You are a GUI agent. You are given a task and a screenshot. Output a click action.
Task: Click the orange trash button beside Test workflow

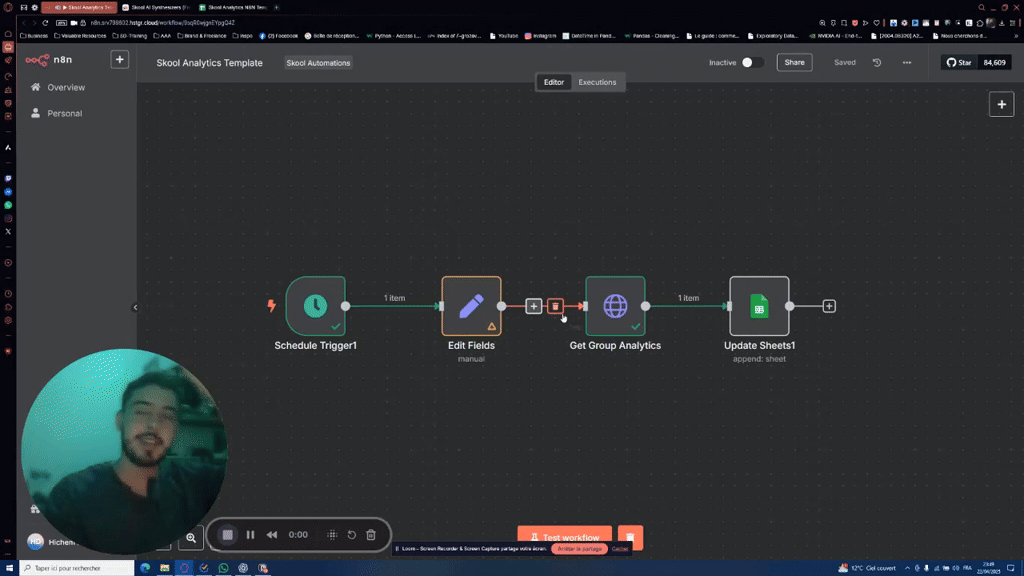(630, 537)
